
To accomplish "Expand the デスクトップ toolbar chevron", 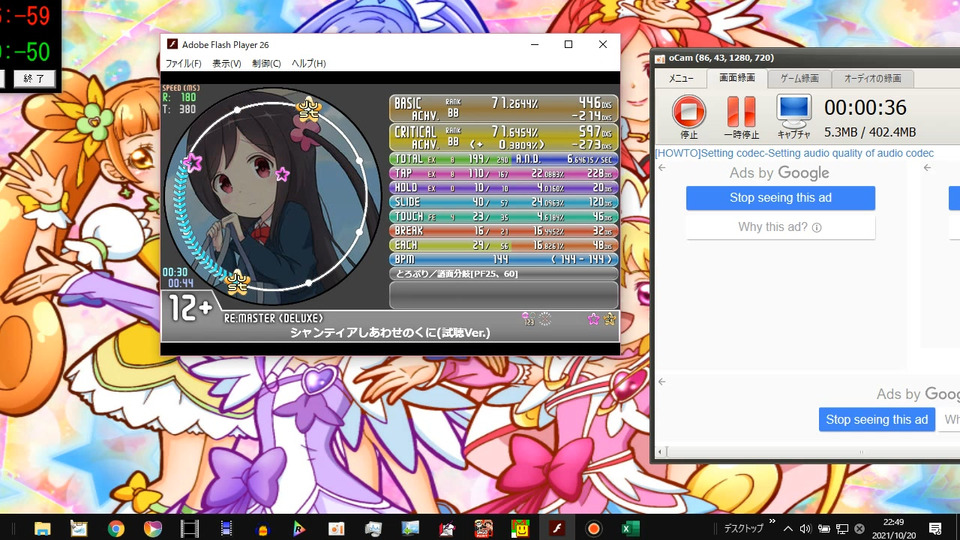I will [x=772, y=522].
